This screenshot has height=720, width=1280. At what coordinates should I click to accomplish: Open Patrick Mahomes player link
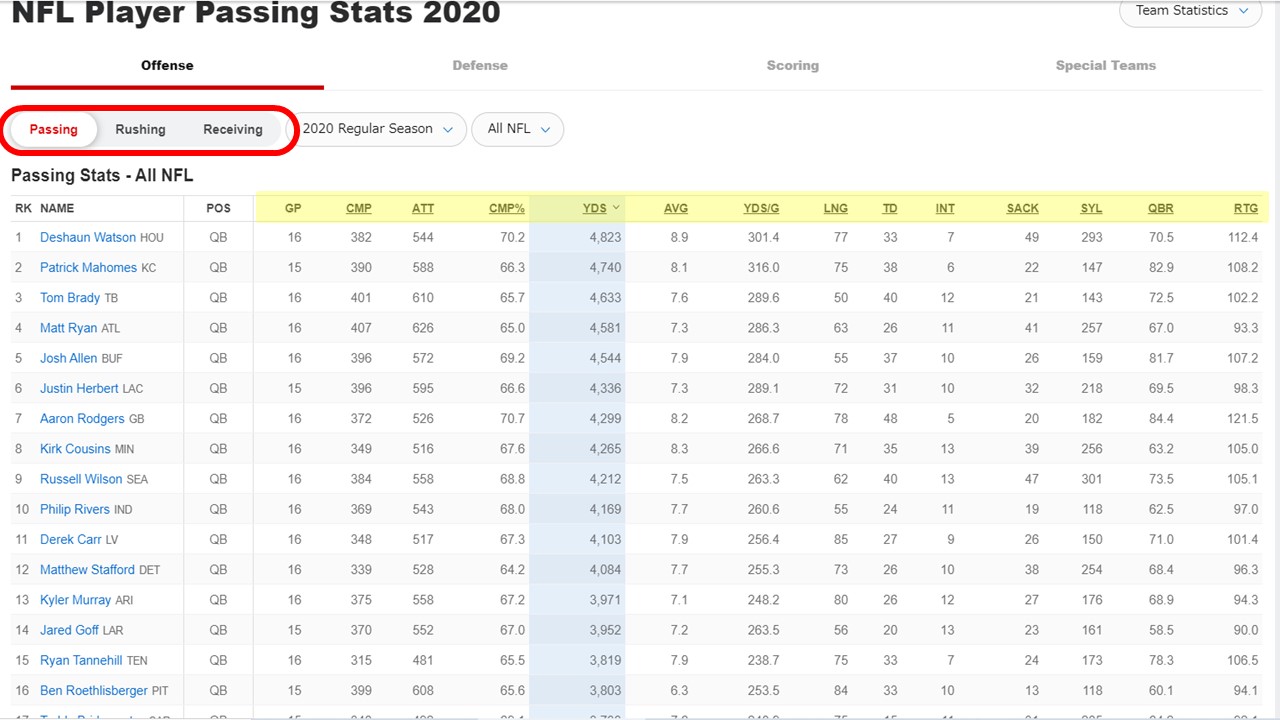coord(88,268)
